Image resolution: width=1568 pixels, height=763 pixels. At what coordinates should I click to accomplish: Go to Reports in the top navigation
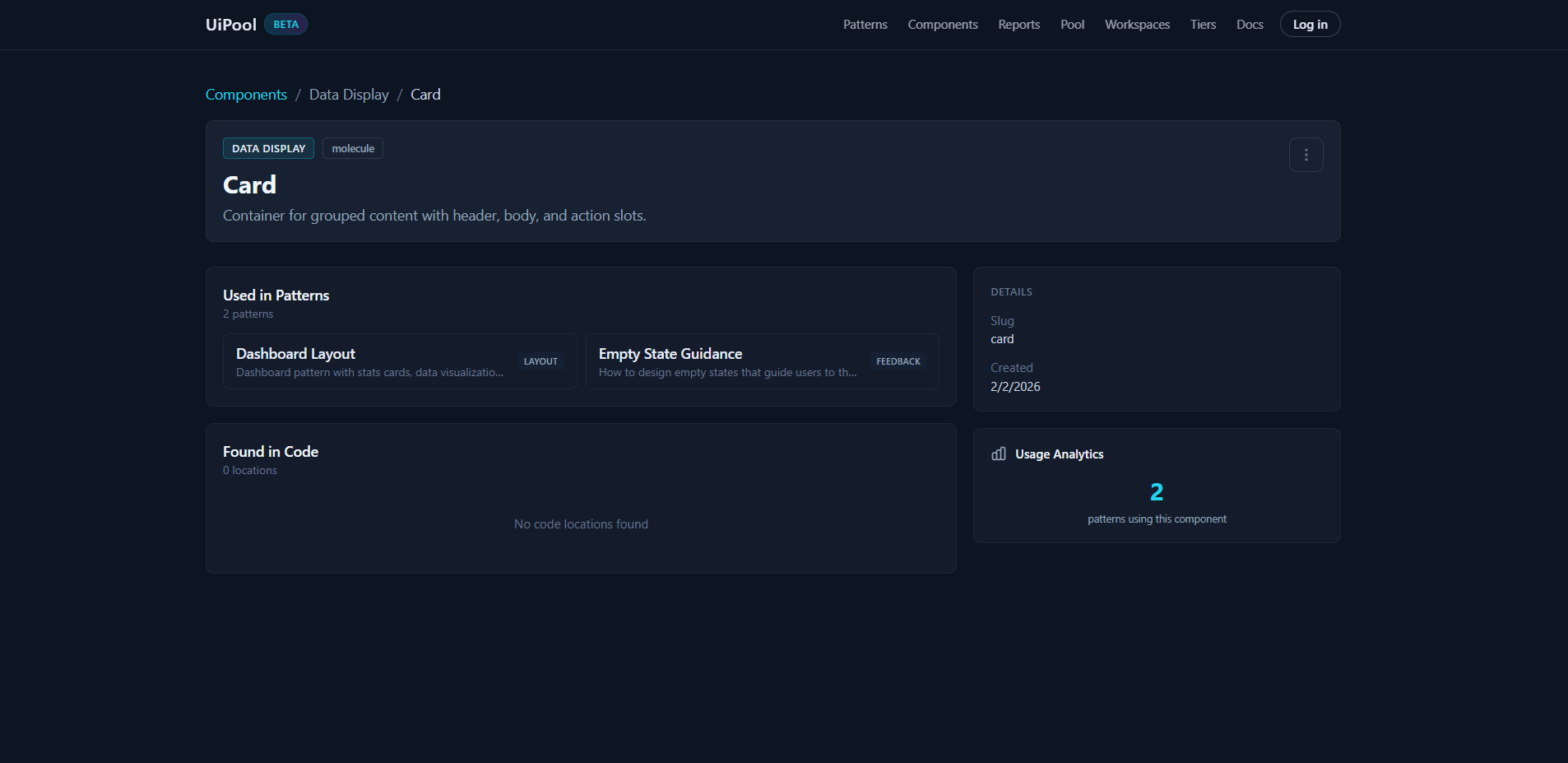1018,25
